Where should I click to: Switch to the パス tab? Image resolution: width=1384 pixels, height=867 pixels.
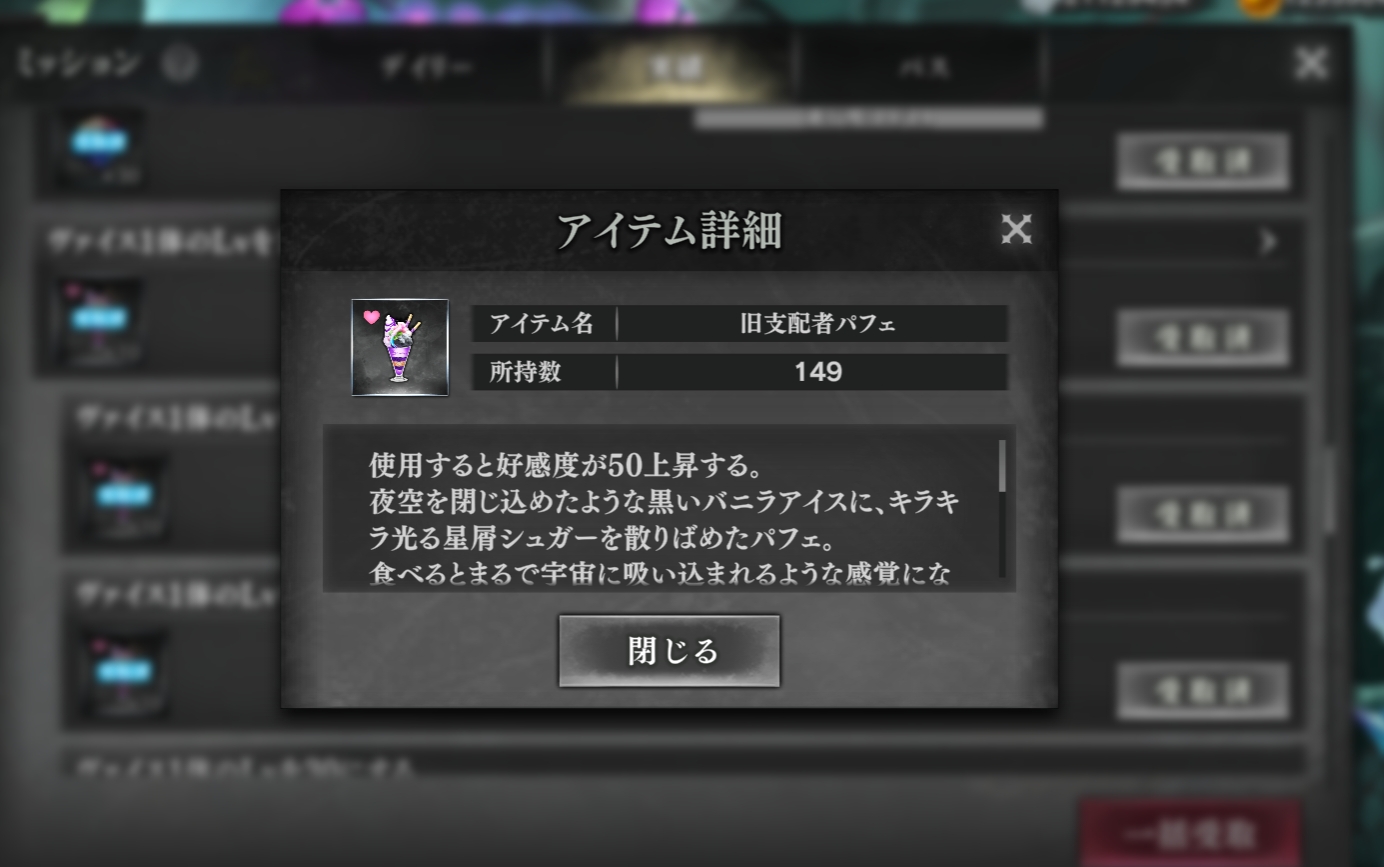point(922,67)
